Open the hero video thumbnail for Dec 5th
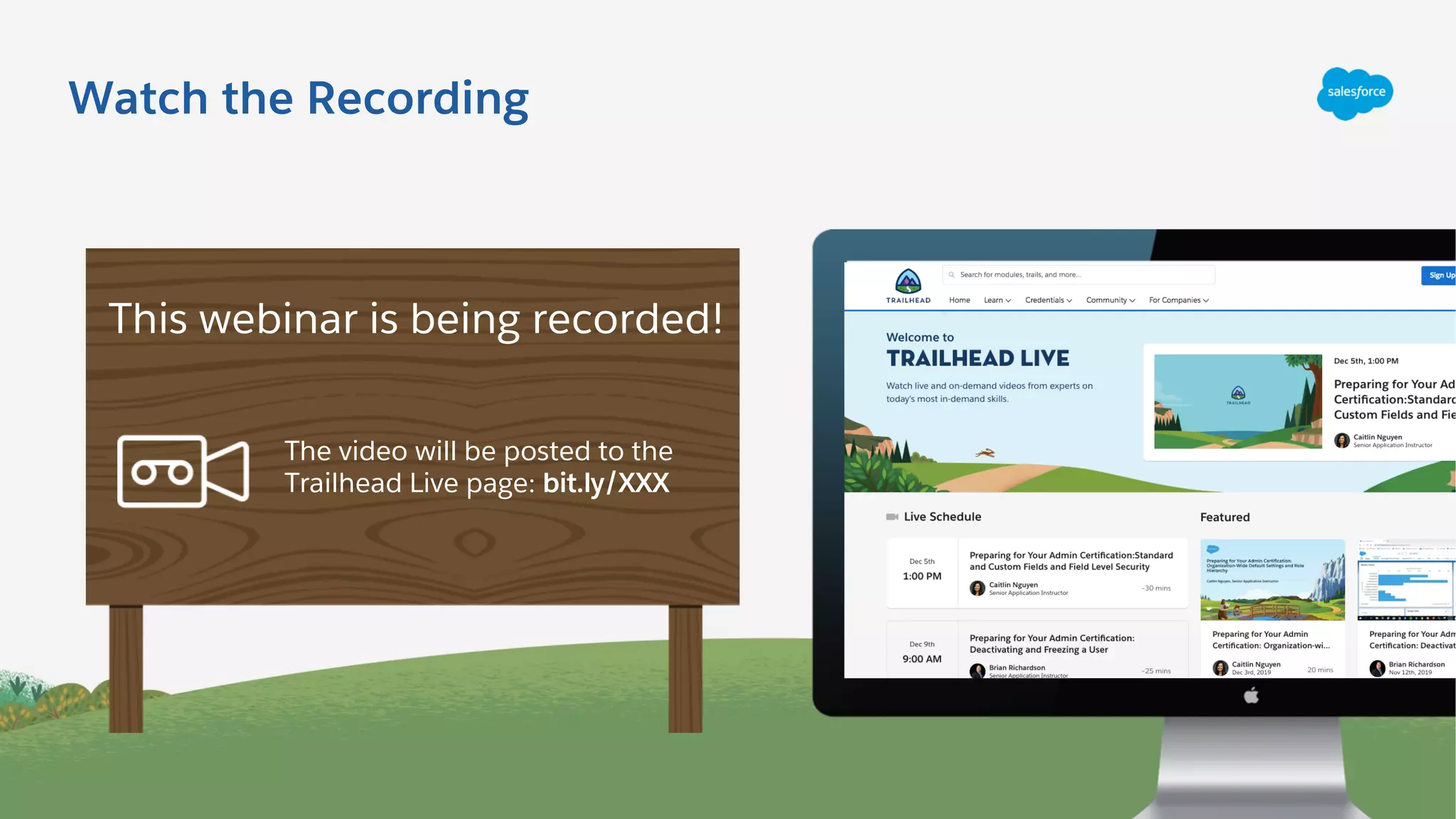1456x819 pixels. [x=1238, y=402]
